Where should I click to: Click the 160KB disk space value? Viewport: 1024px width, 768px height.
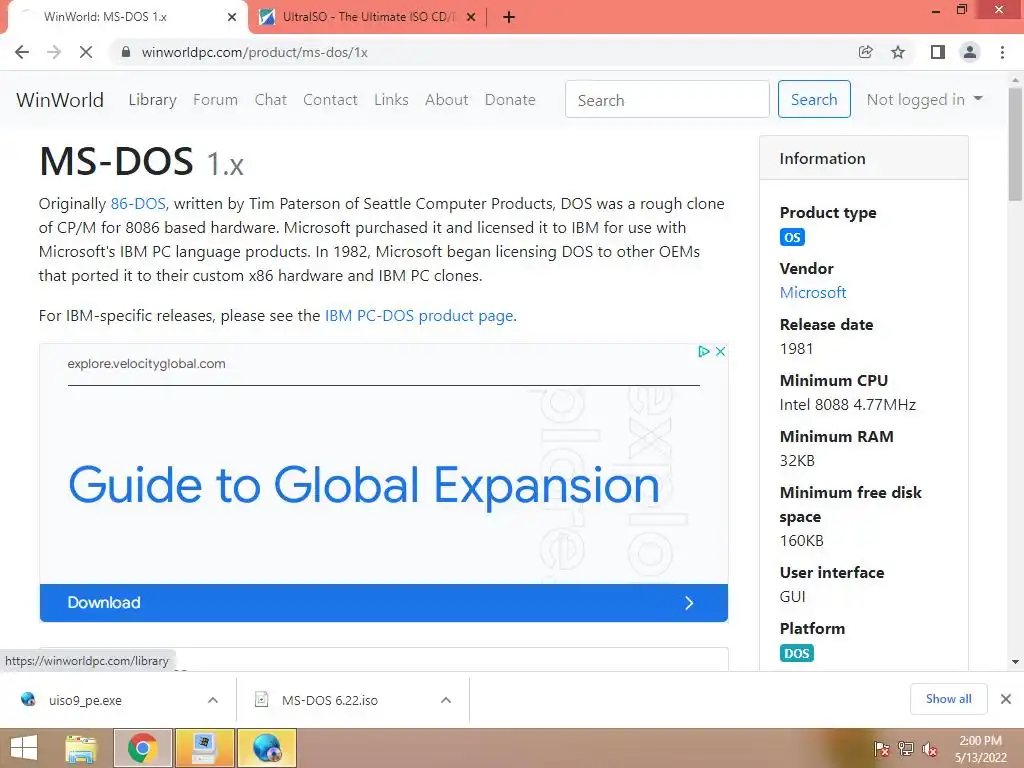801,541
